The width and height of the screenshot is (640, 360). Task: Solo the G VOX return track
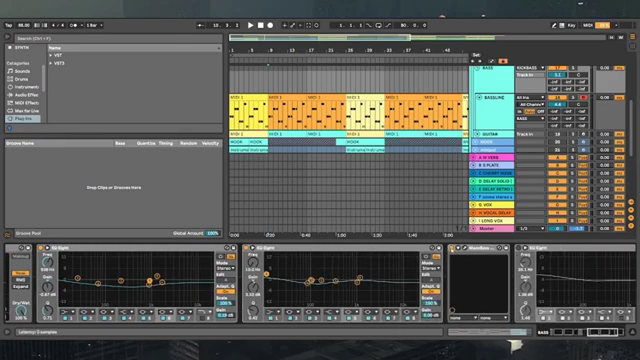(x=573, y=205)
